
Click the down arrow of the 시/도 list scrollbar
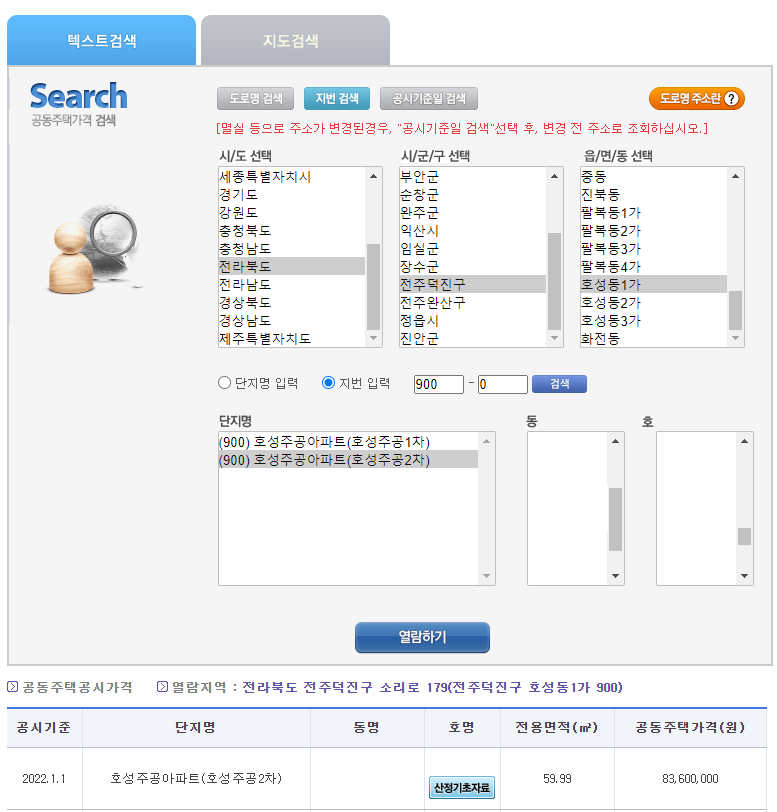point(373,338)
